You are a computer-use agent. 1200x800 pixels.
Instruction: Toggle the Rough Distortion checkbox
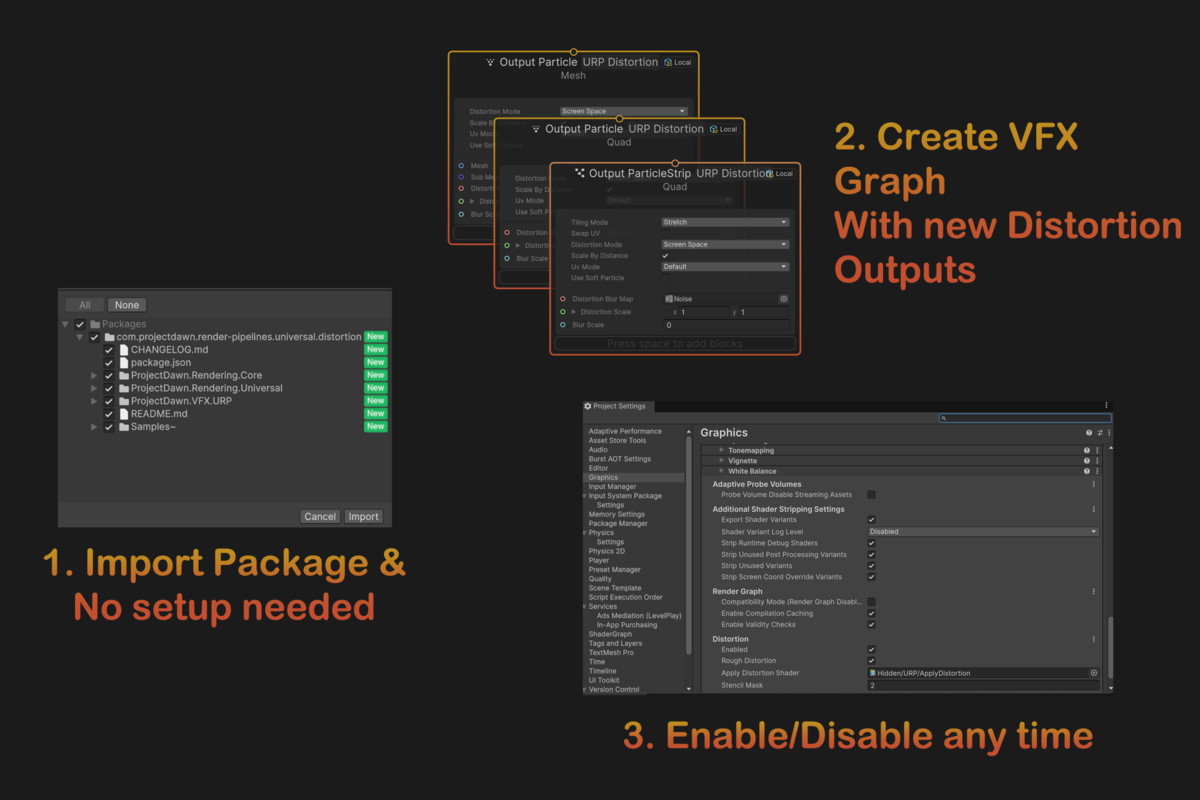(x=872, y=661)
